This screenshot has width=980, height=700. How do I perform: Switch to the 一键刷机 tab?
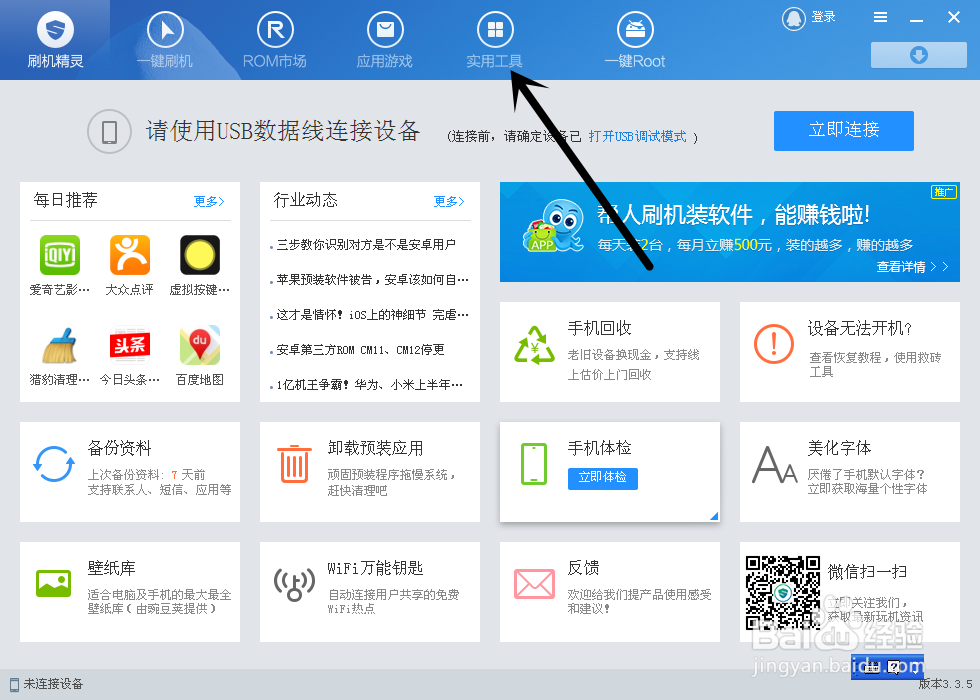pyautogui.click(x=165, y=40)
